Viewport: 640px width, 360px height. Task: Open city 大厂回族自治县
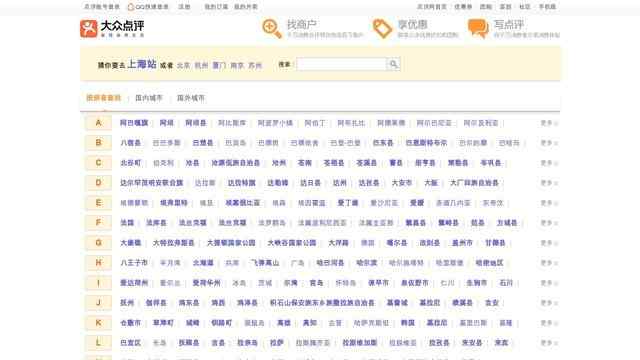pyautogui.click(x=474, y=183)
